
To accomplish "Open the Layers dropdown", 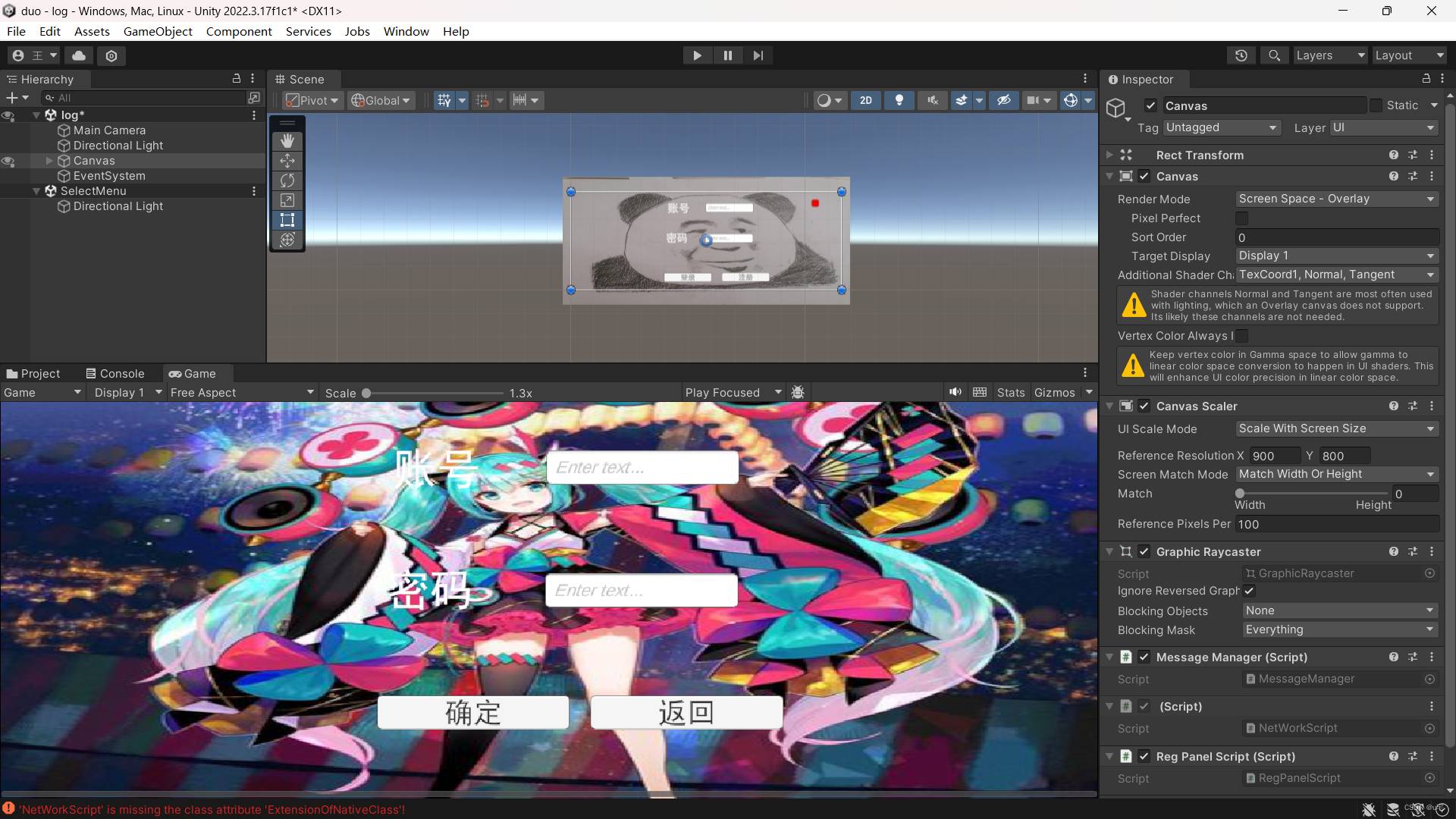I will pyautogui.click(x=1329, y=55).
